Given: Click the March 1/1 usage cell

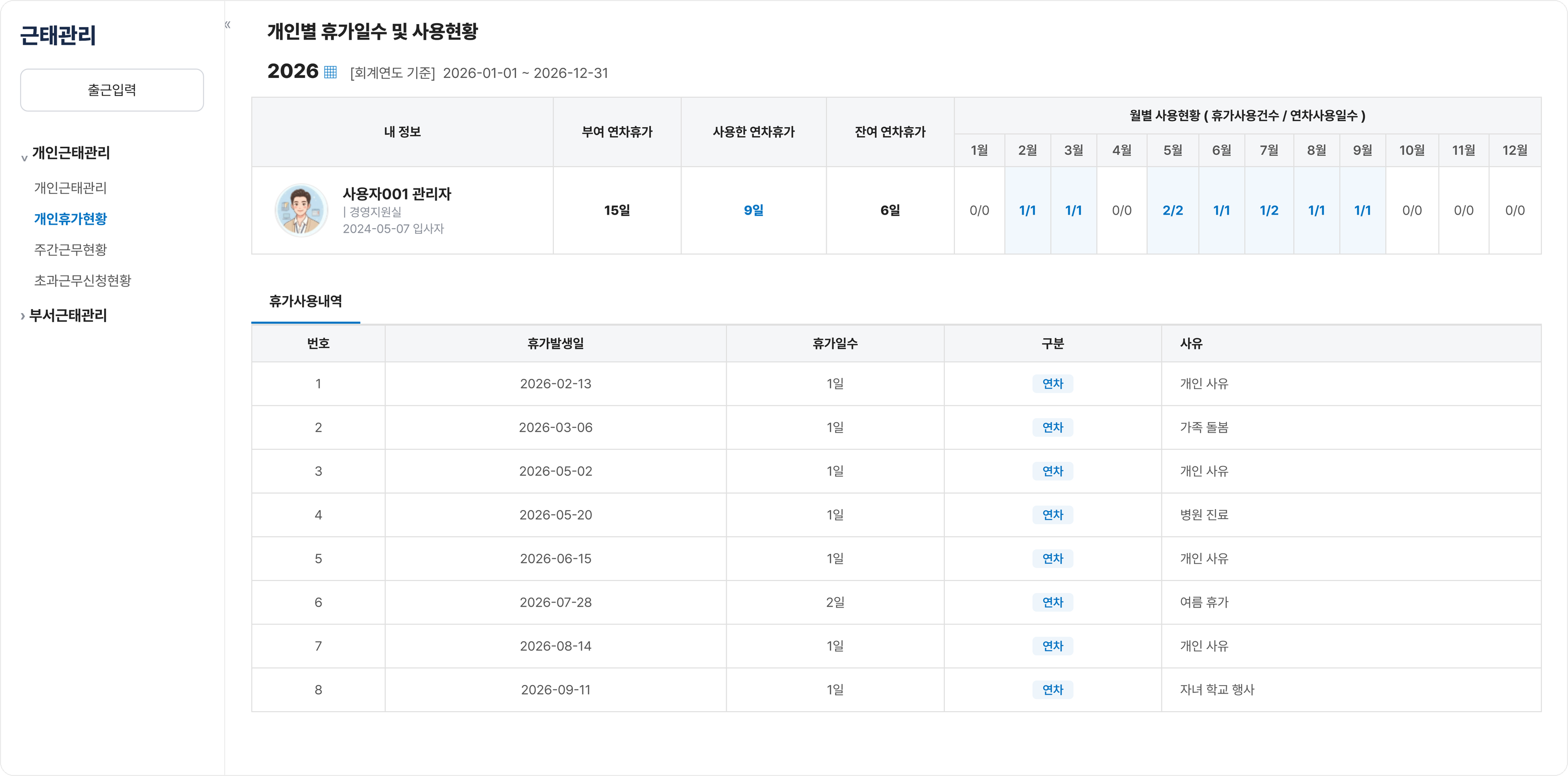Looking at the screenshot, I should click(x=1074, y=211).
